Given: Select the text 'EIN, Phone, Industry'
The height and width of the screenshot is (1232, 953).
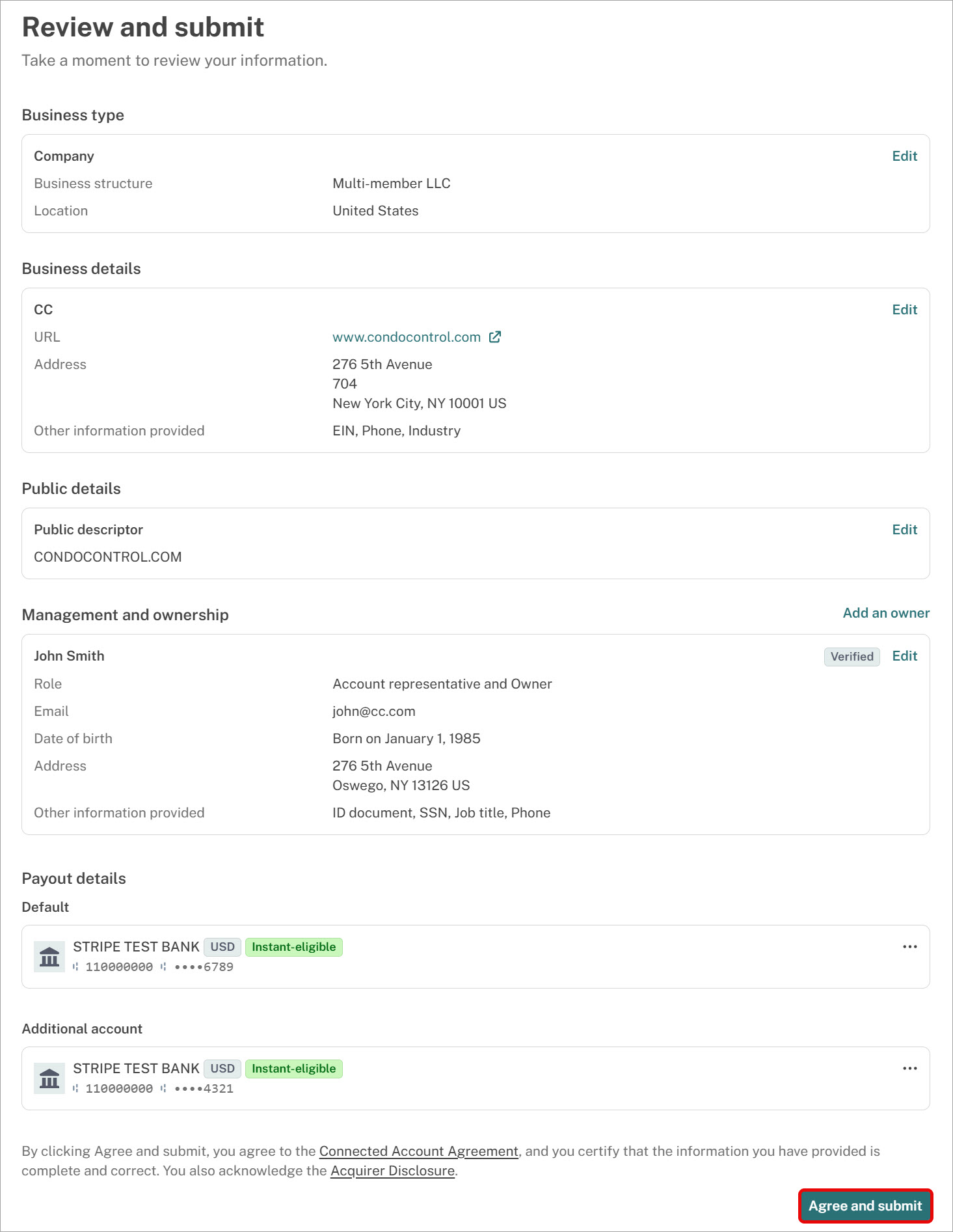Looking at the screenshot, I should point(397,431).
